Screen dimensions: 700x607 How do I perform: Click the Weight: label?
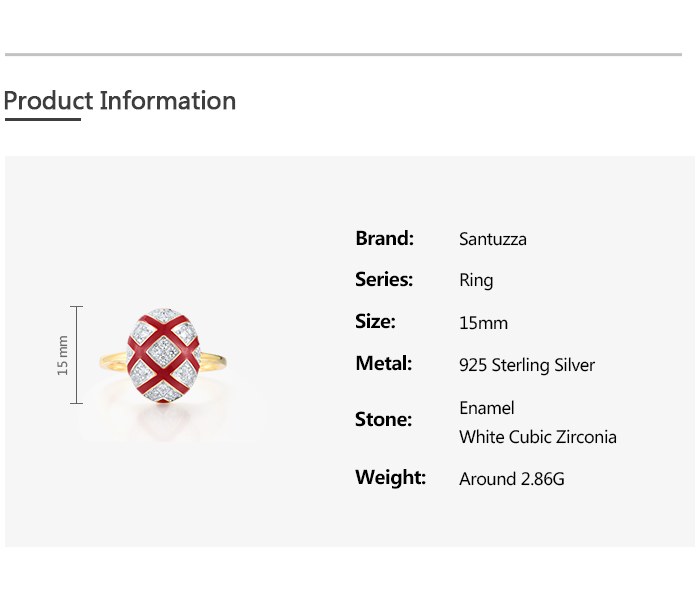390,478
